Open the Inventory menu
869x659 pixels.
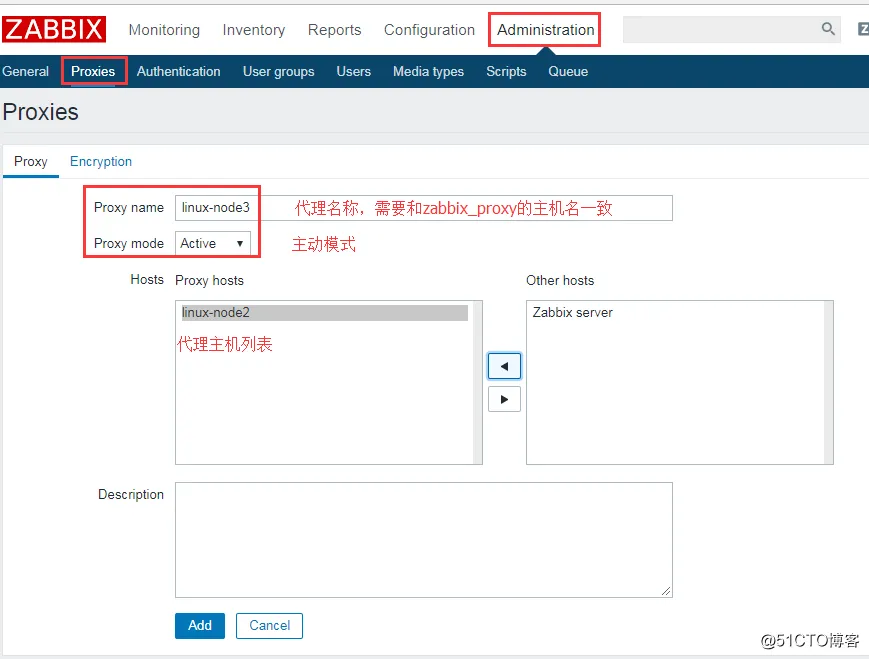click(254, 30)
